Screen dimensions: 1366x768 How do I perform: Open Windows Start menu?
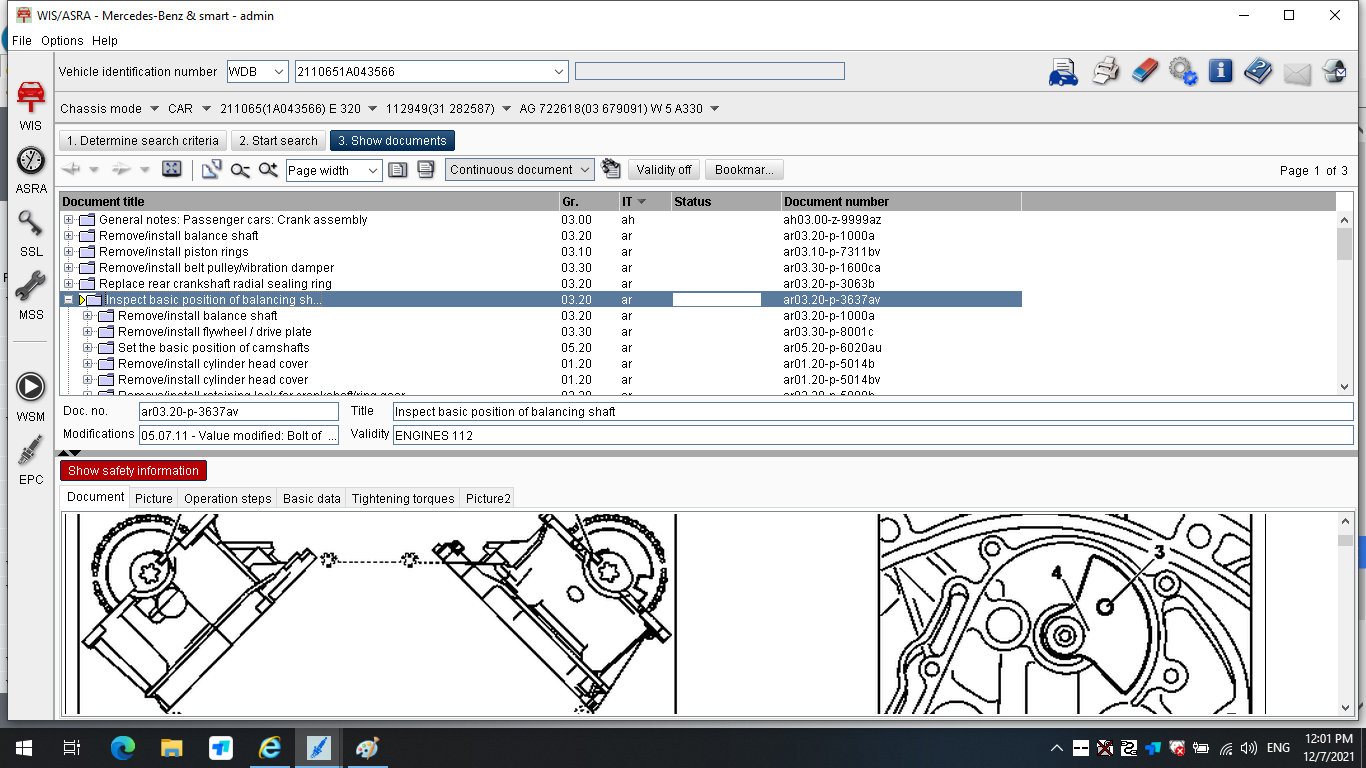click(23, 748)
